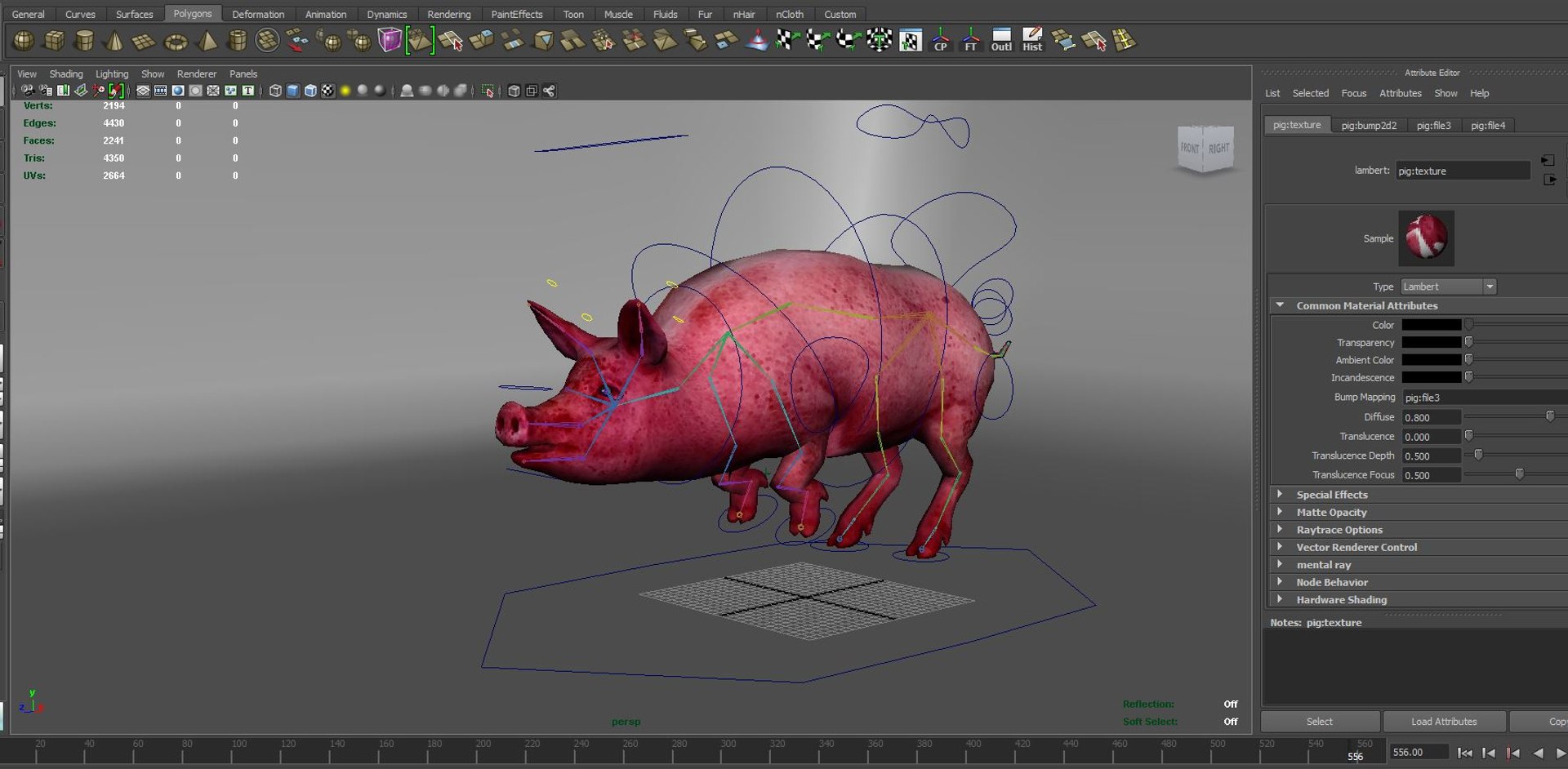Apply spherical mapping from the shelf
1568x769 pixels.
[x=848, y=40]
